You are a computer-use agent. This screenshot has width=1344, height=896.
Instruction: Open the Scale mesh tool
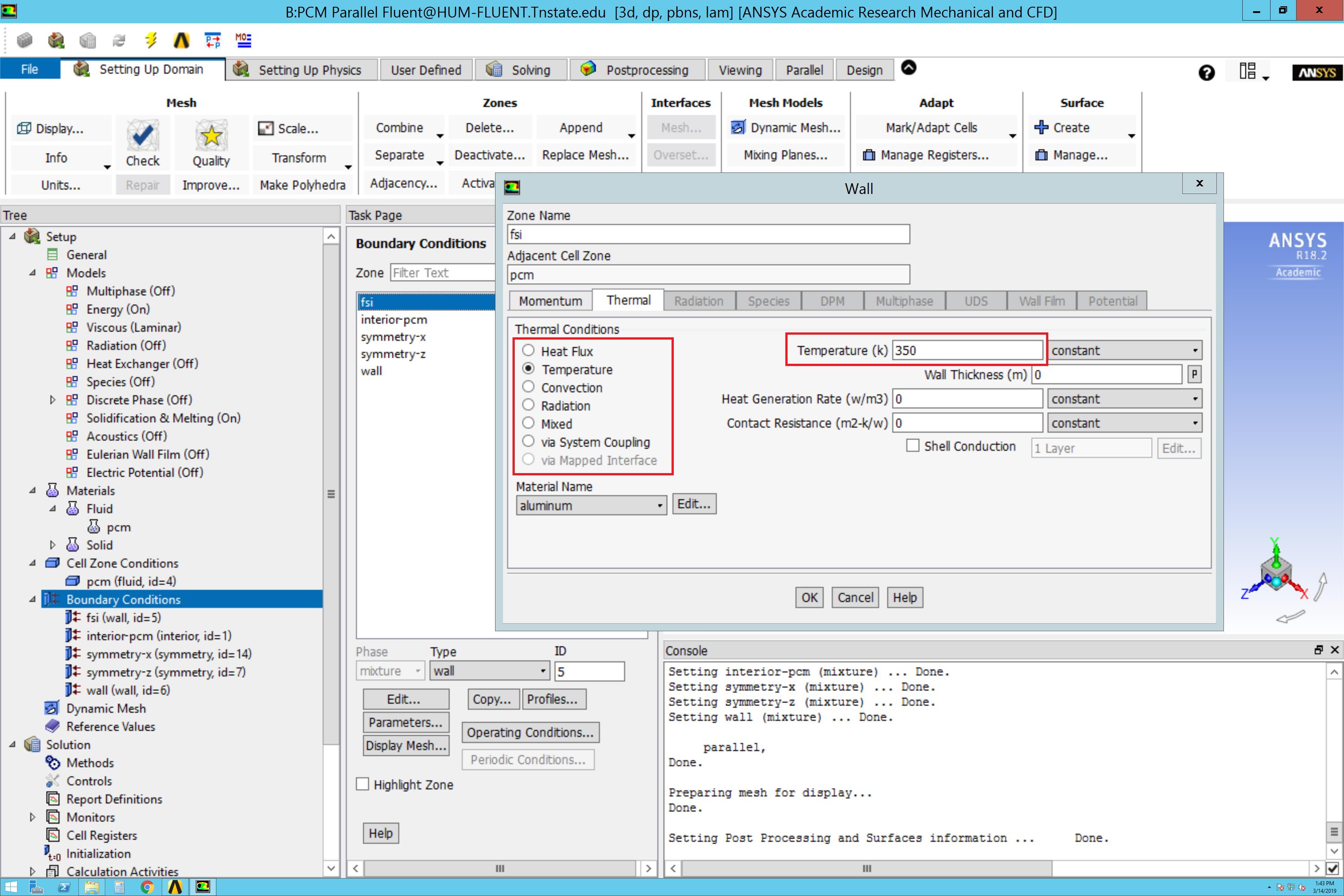[x=289, y=129]
